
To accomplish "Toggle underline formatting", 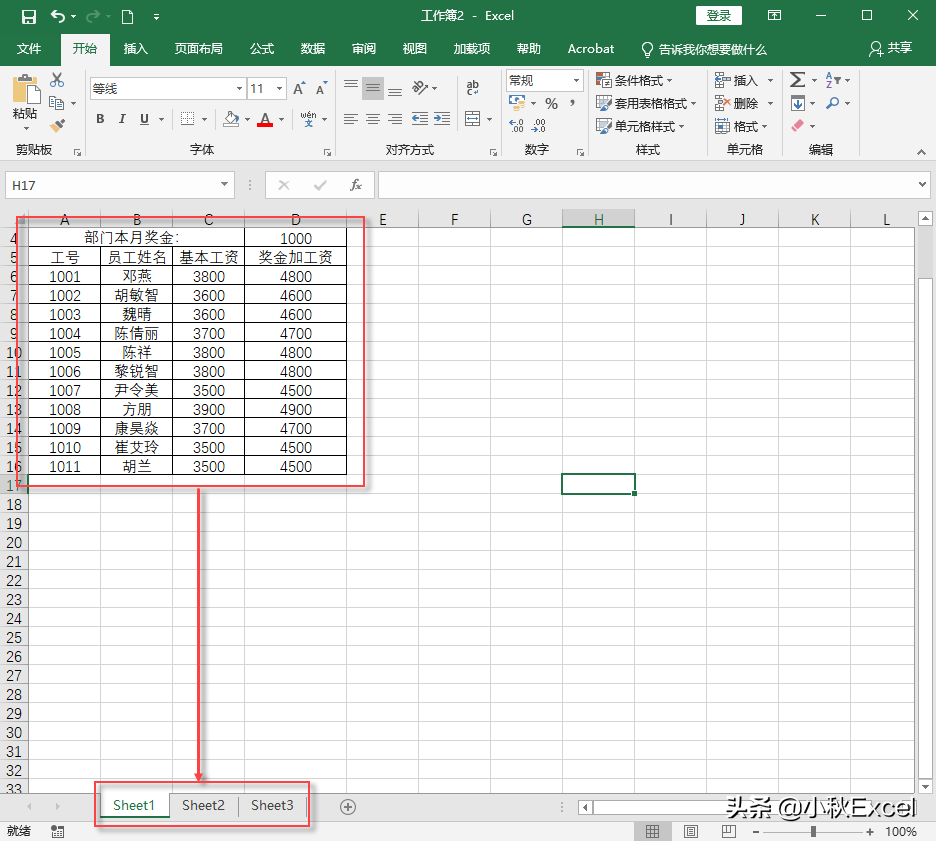I will [x=144, y=119].
